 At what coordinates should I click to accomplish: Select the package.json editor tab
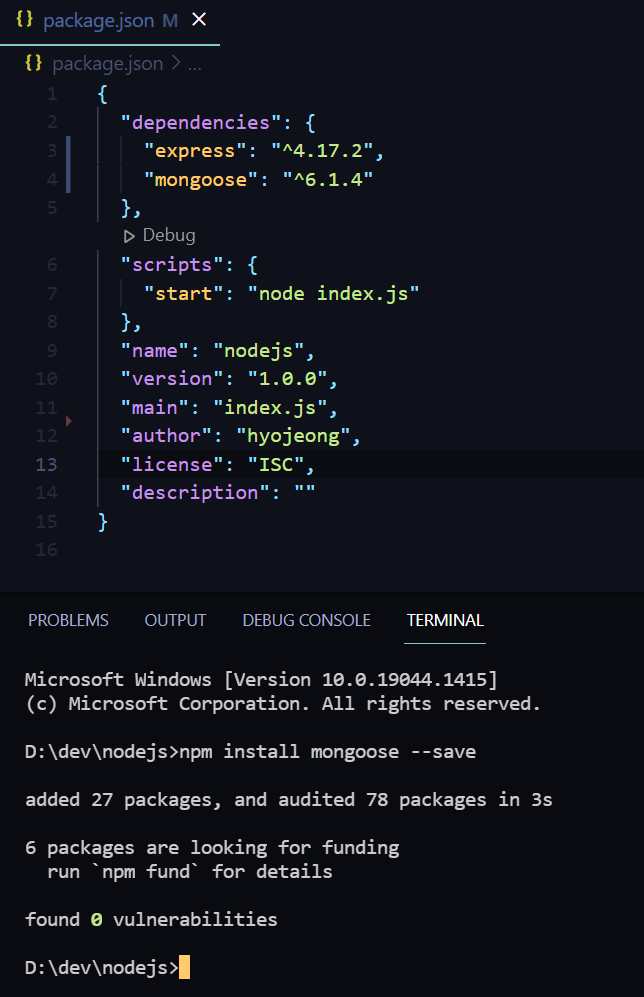point(110,22)
